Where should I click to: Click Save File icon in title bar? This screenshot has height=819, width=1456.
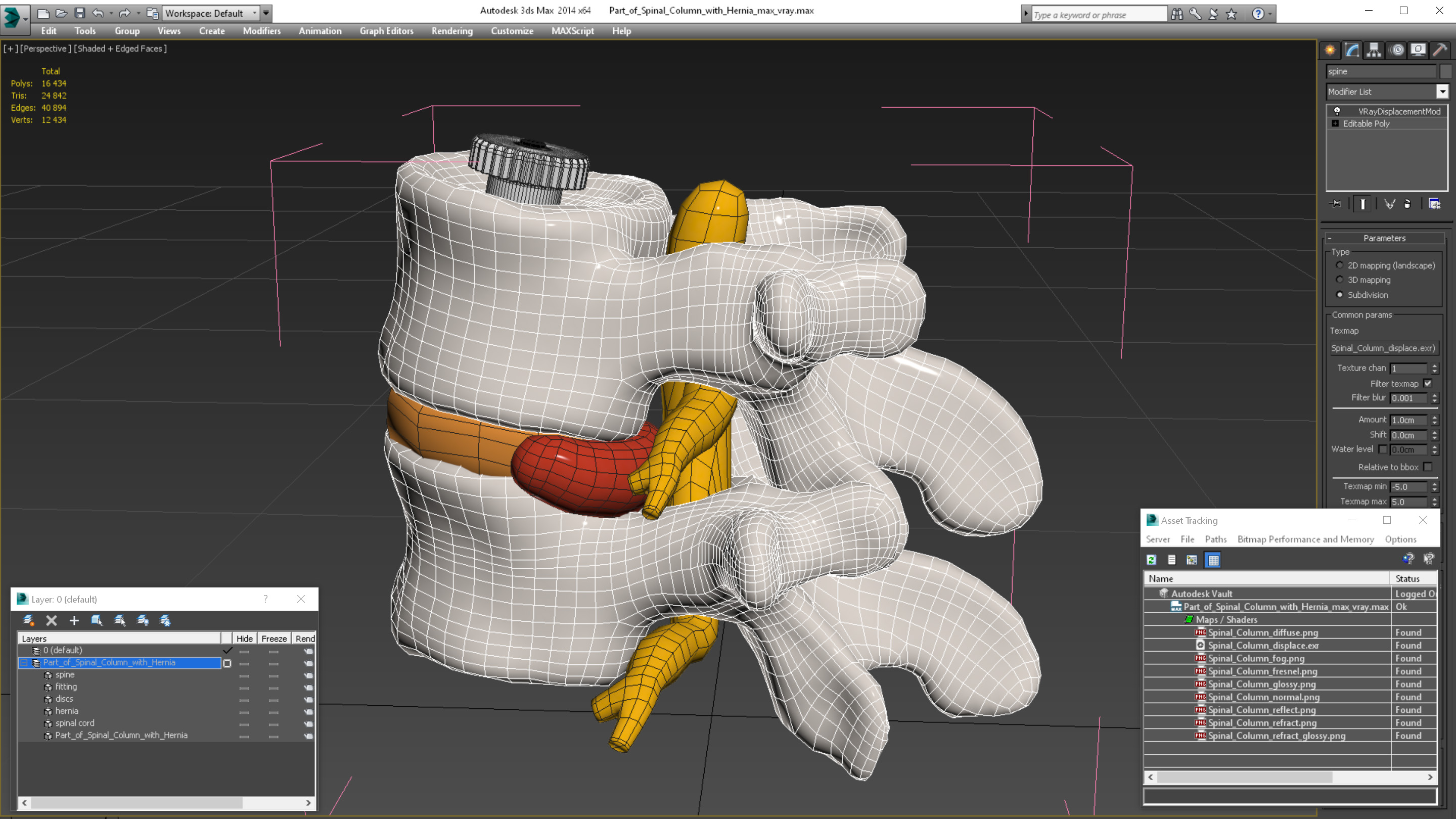[80, 13]
